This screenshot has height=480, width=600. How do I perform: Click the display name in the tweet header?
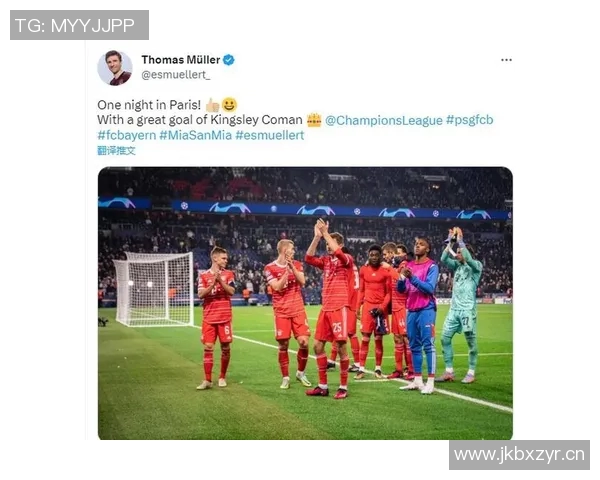coord(181,60)
